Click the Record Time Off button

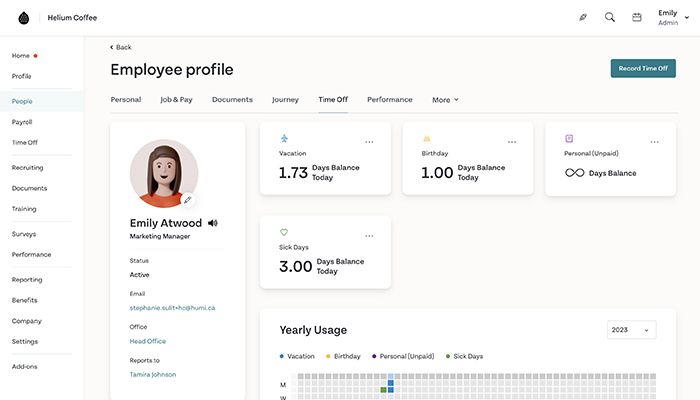tap(643, 68)
